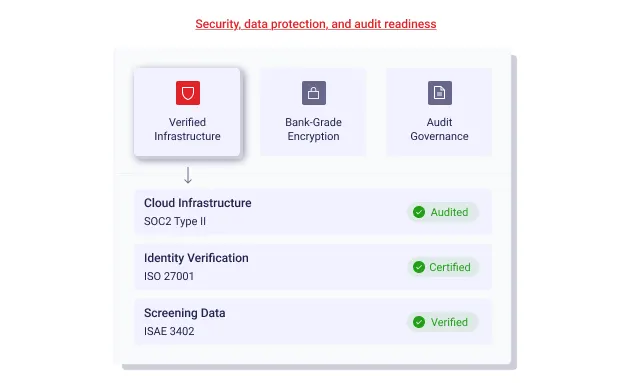Click the Verified status badge

[x=442, y=322]
